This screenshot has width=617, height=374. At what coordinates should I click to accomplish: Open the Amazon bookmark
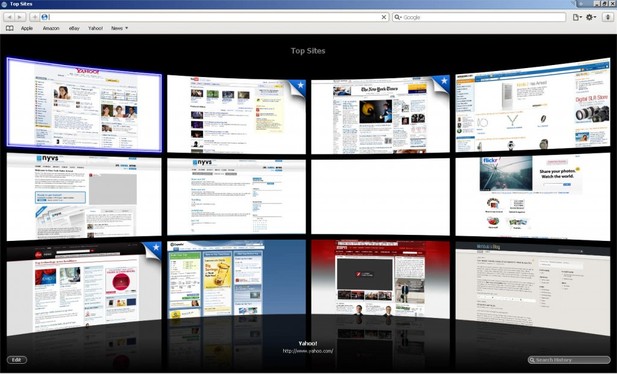pos(51,28)
